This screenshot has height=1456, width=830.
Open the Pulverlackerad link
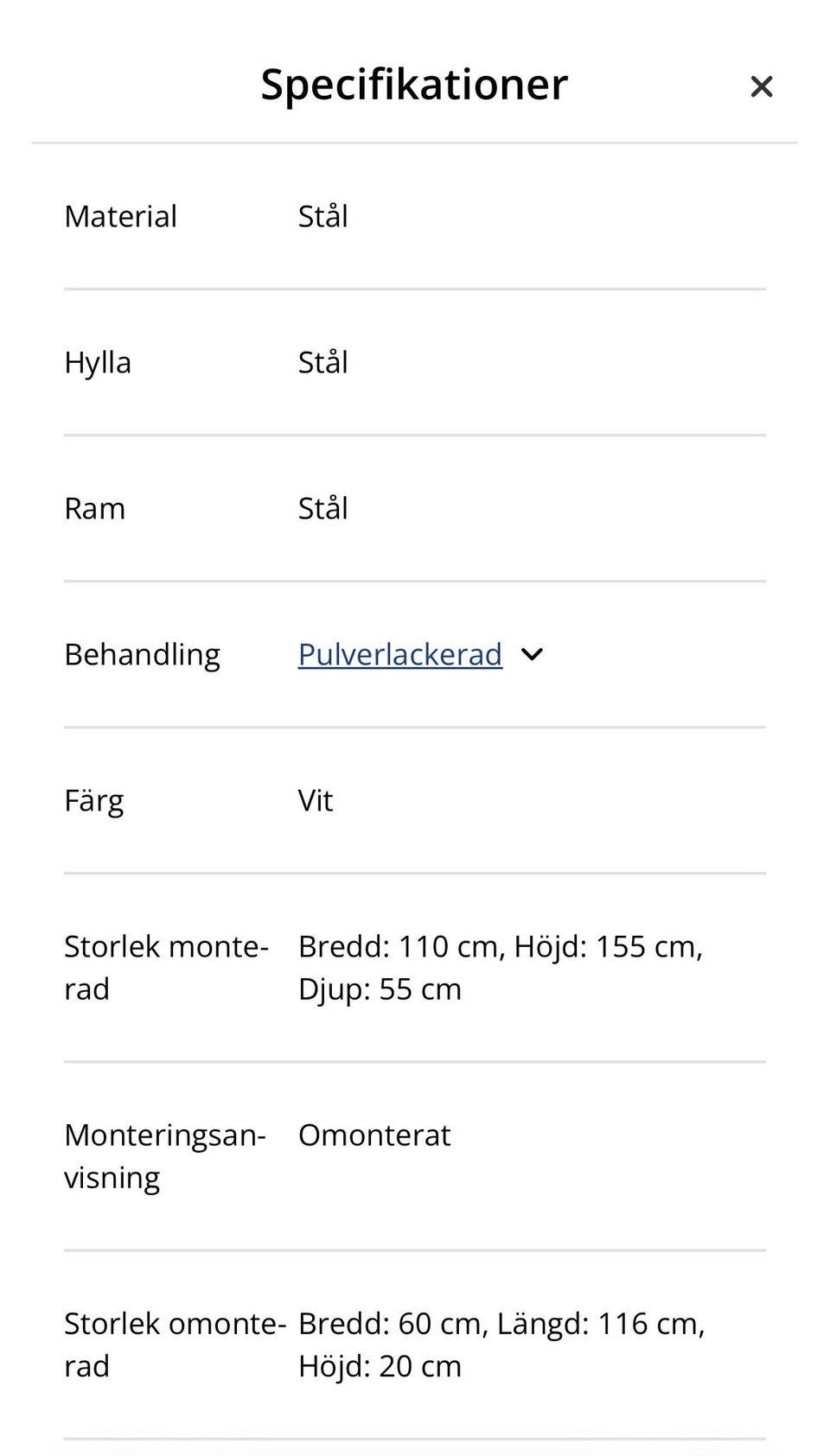tap(399, 655)
